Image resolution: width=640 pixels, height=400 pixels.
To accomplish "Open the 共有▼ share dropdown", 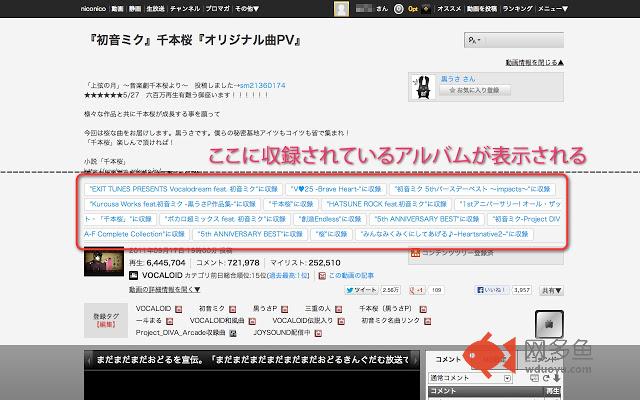I will pos(551,290).
